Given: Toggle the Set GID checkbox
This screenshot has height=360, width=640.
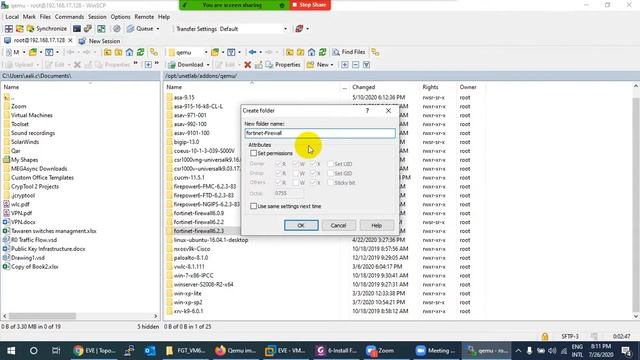Looking at the screenshot, I should (x=330, y=173).
